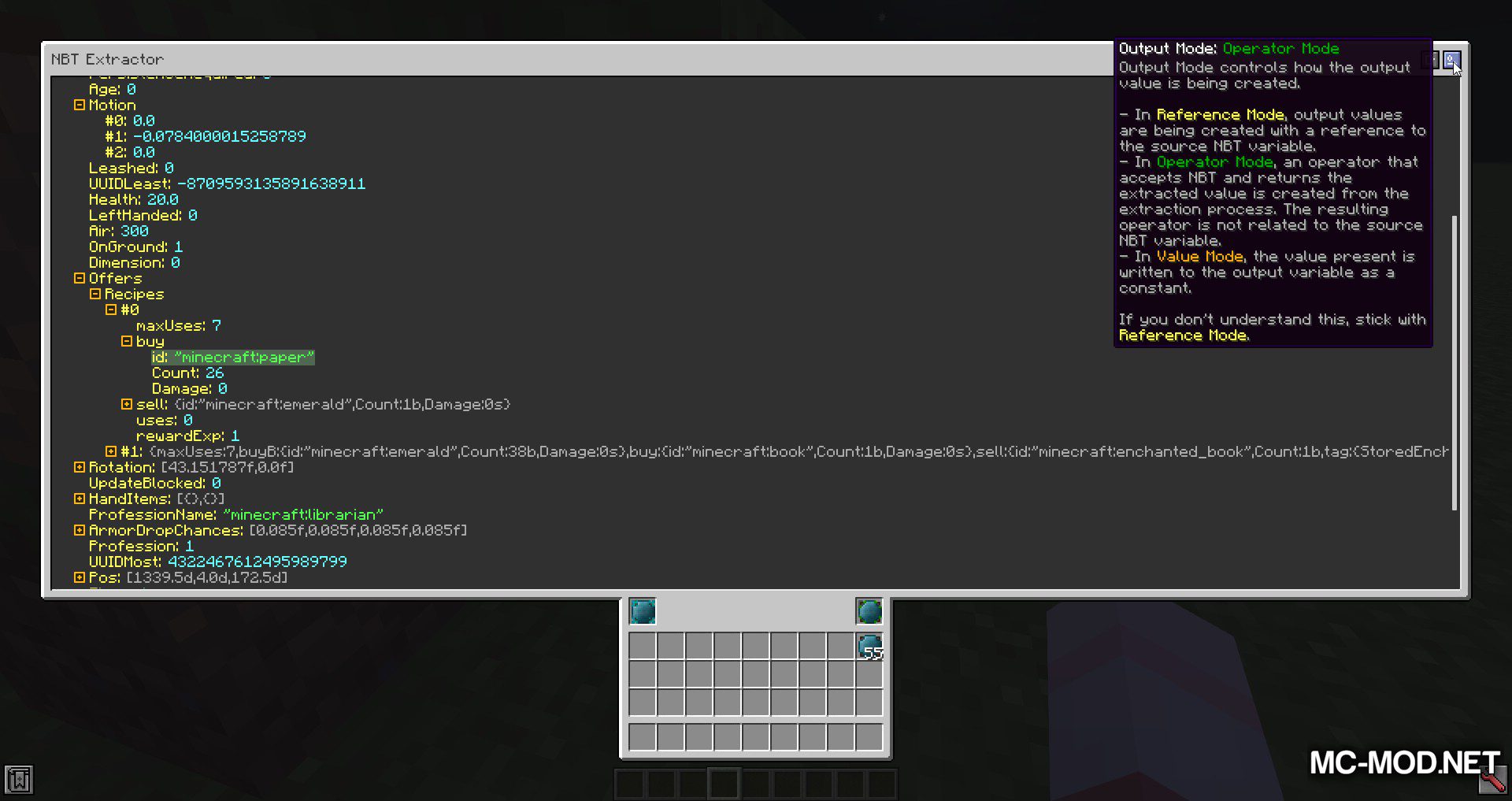Click the wrench config icon in bottom-right corner
Viewport: 1512px width, 801px height.
click(x=1492, y=780)
